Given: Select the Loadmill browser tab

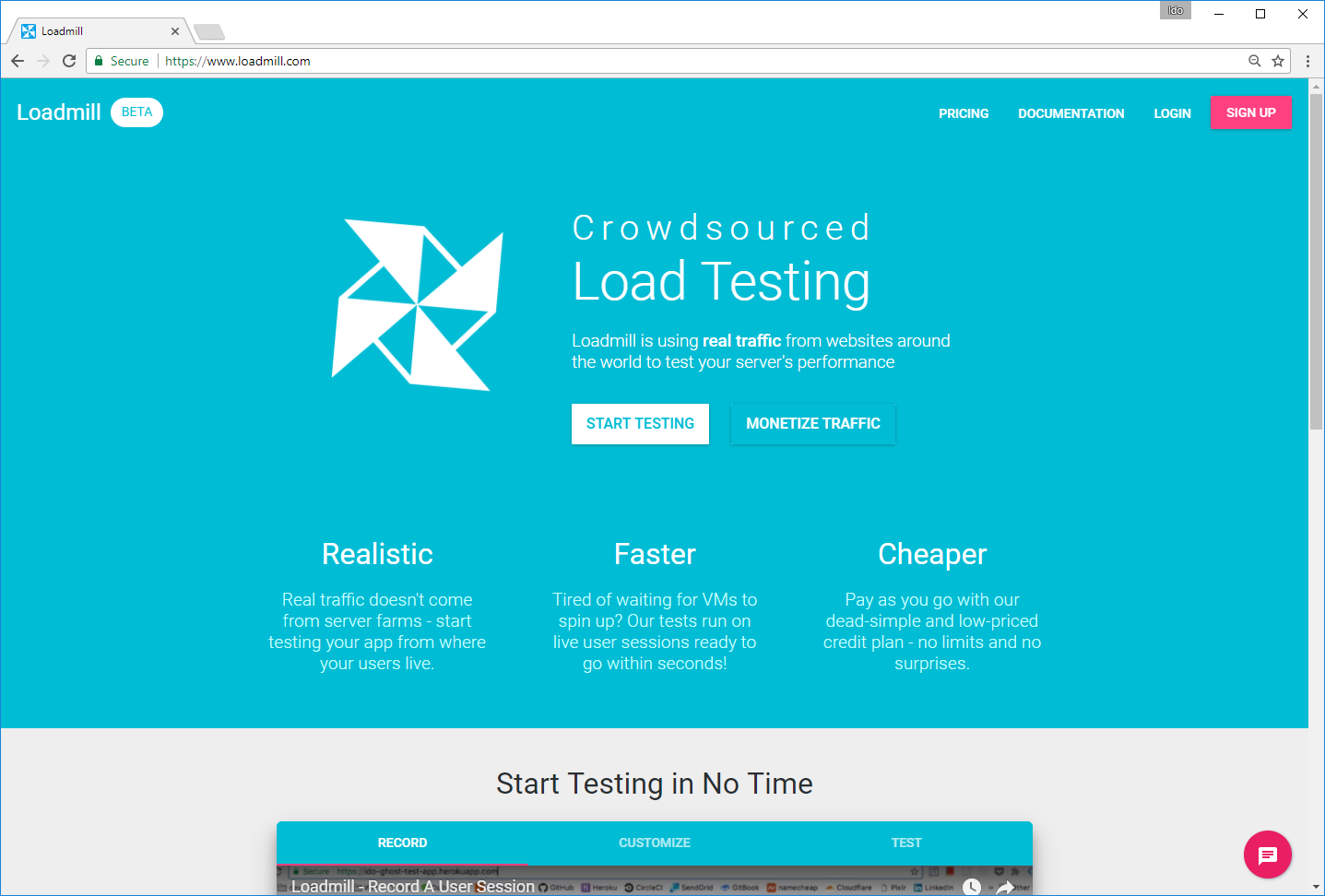Looking at the screenshot, I should pos(100,31).
